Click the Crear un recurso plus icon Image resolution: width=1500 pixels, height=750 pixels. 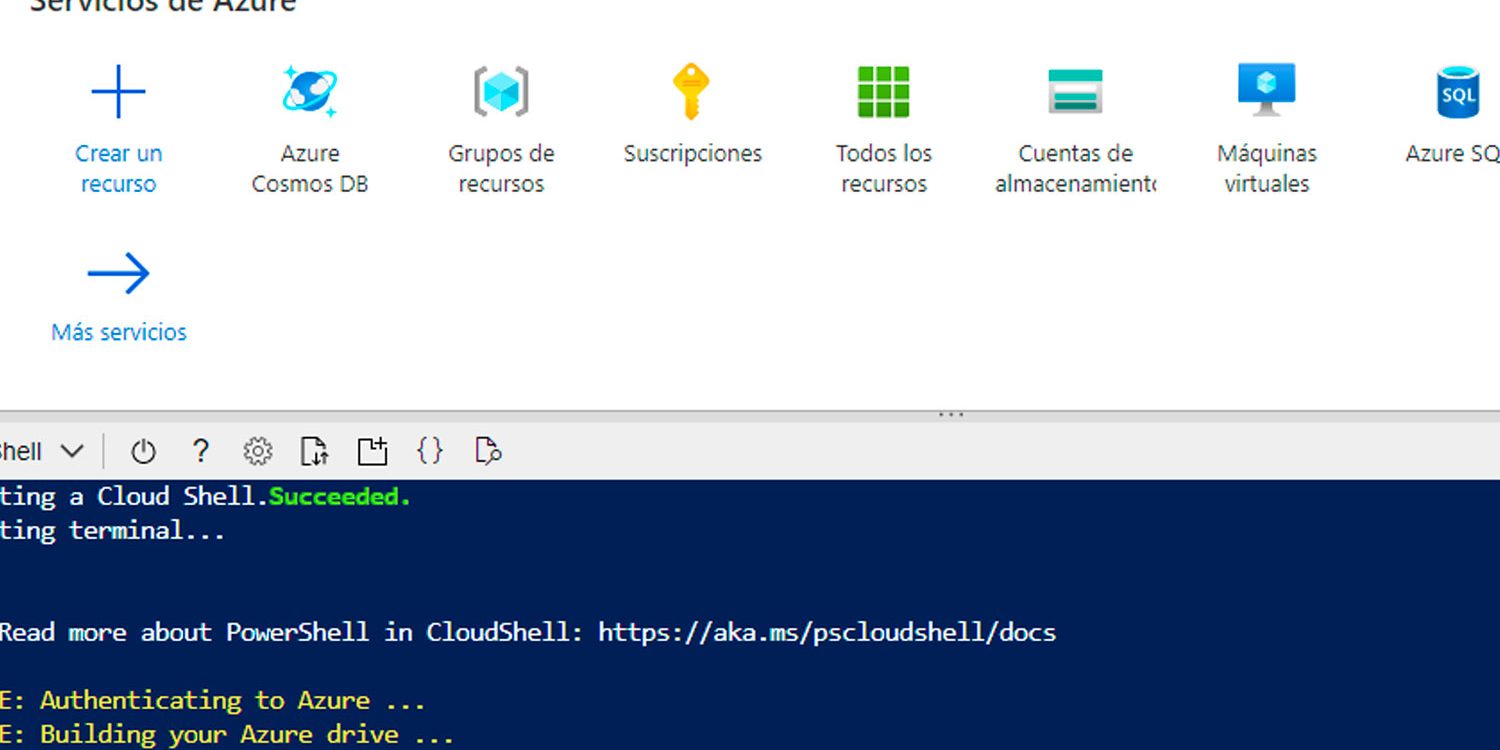point(118,90)
